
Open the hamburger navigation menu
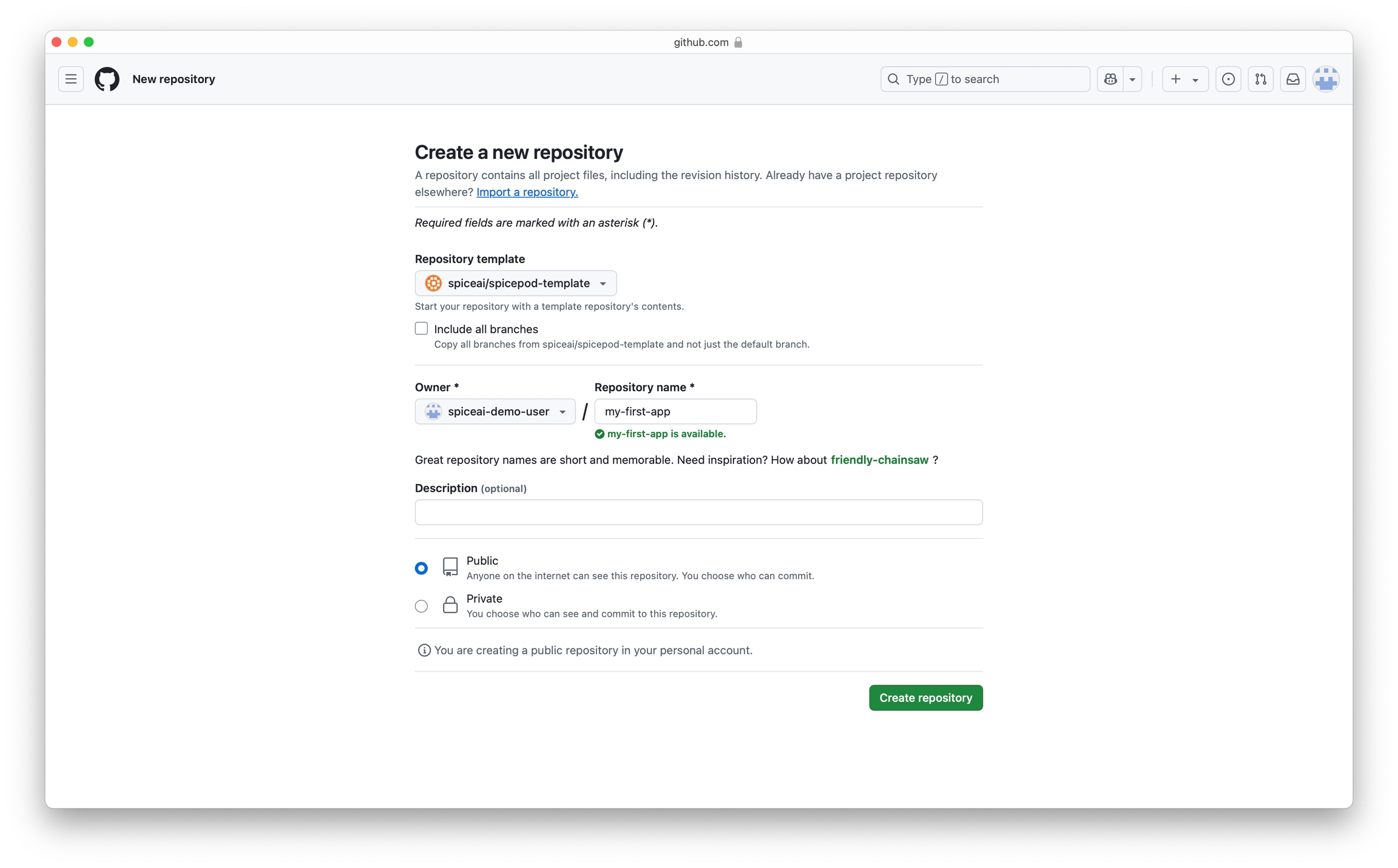71,79
